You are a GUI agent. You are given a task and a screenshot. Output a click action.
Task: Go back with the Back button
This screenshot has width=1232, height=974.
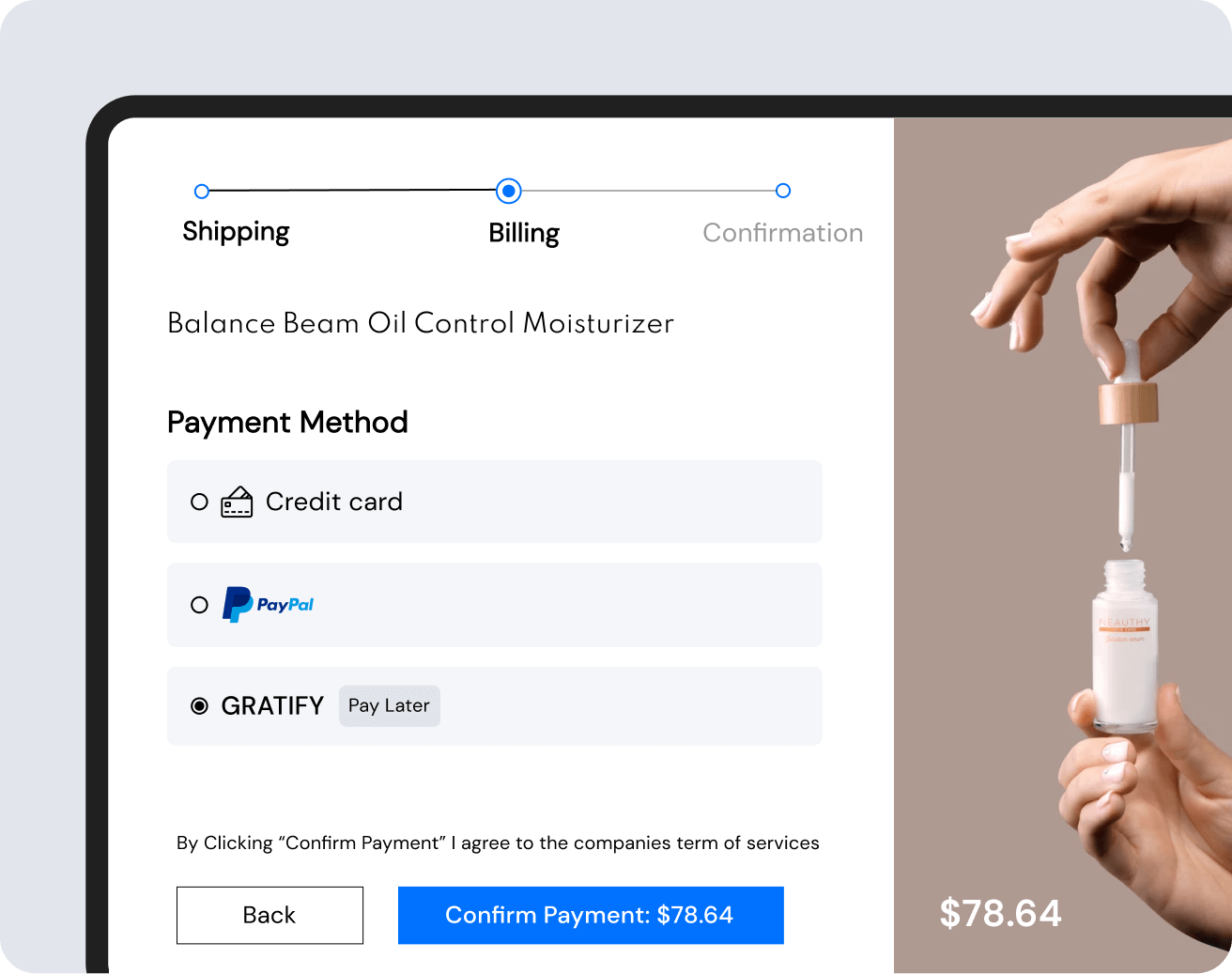click(x=269, y=915)
